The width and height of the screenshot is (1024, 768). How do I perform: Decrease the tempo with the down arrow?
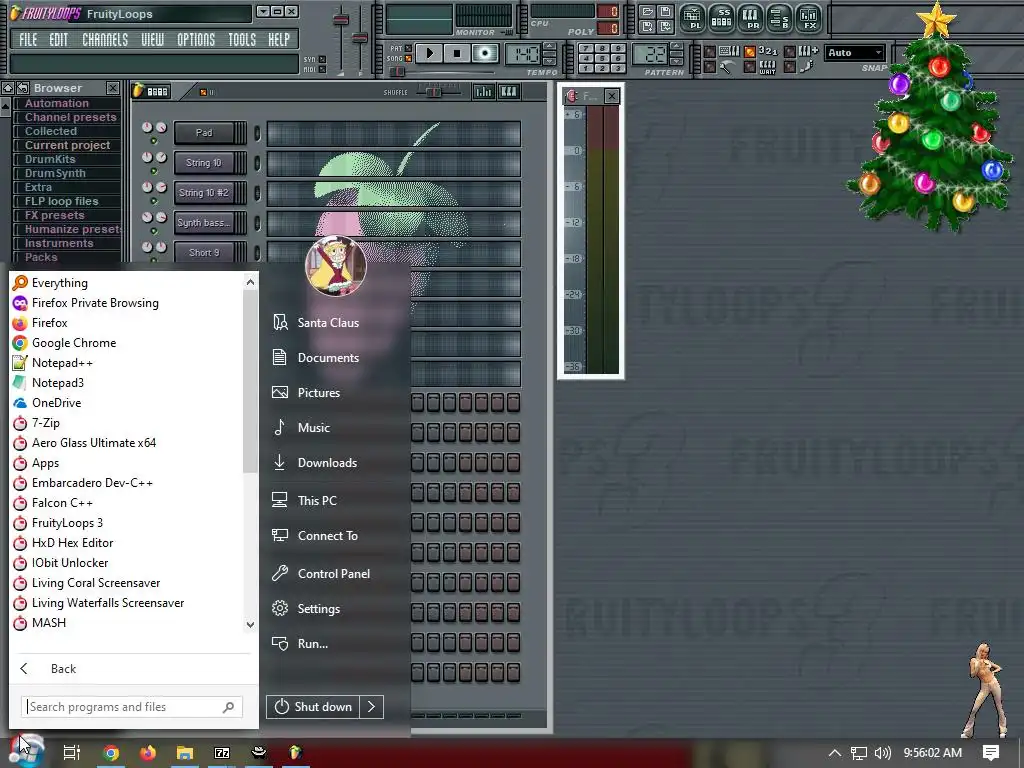[x=550, y=59]
